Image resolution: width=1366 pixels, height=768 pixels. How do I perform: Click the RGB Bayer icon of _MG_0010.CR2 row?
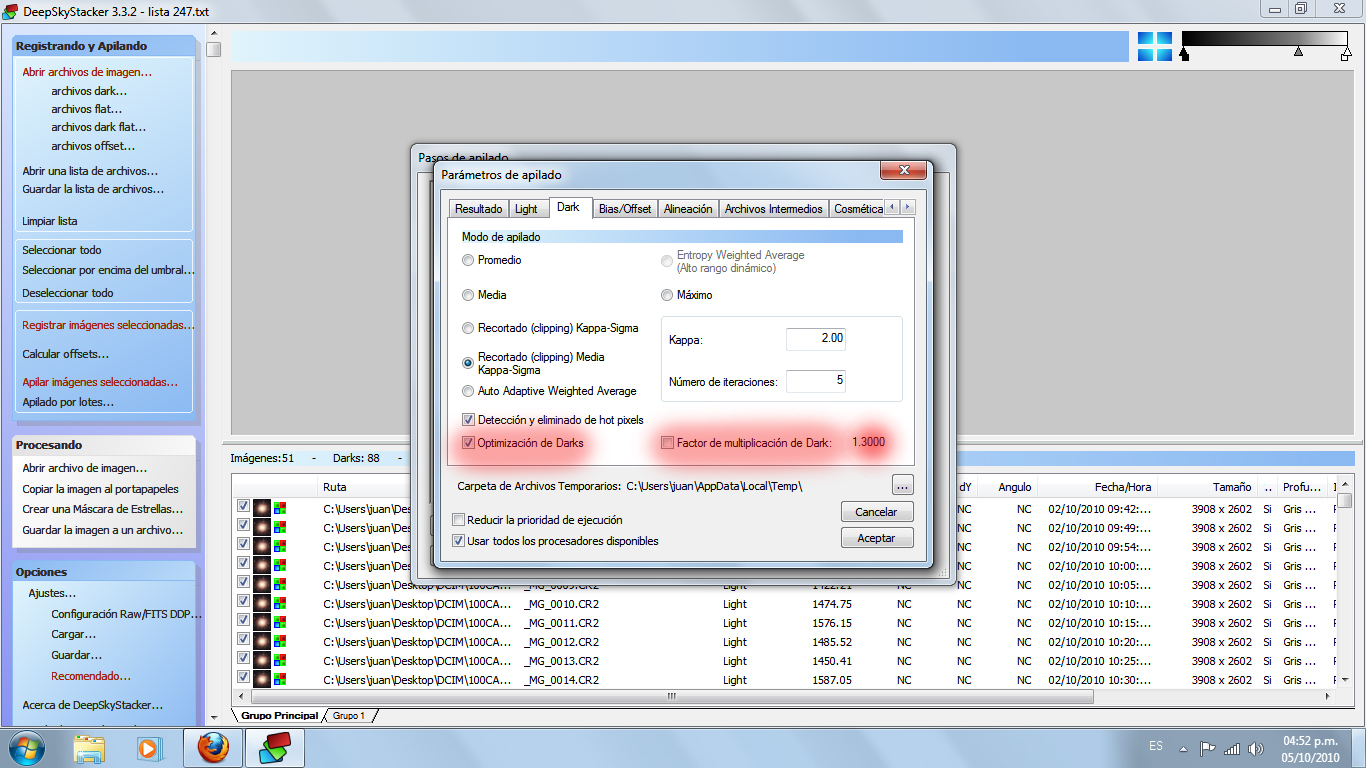click(280, 604)
